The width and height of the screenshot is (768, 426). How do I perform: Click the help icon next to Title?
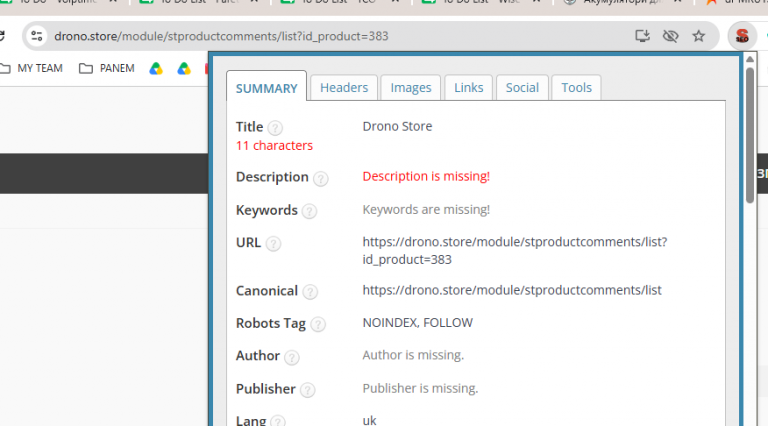coord(275,128)
